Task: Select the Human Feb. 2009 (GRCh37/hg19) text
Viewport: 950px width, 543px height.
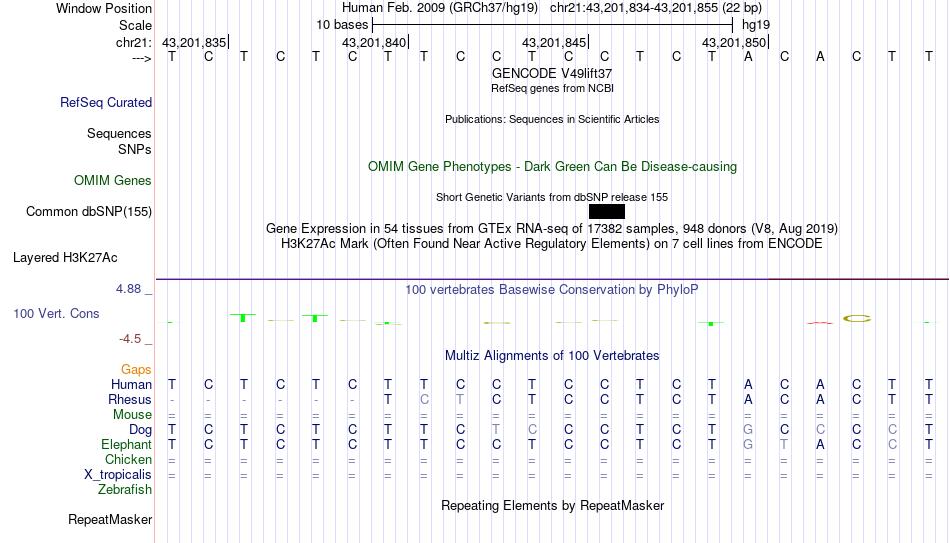Action: click(x=440, y=8)
